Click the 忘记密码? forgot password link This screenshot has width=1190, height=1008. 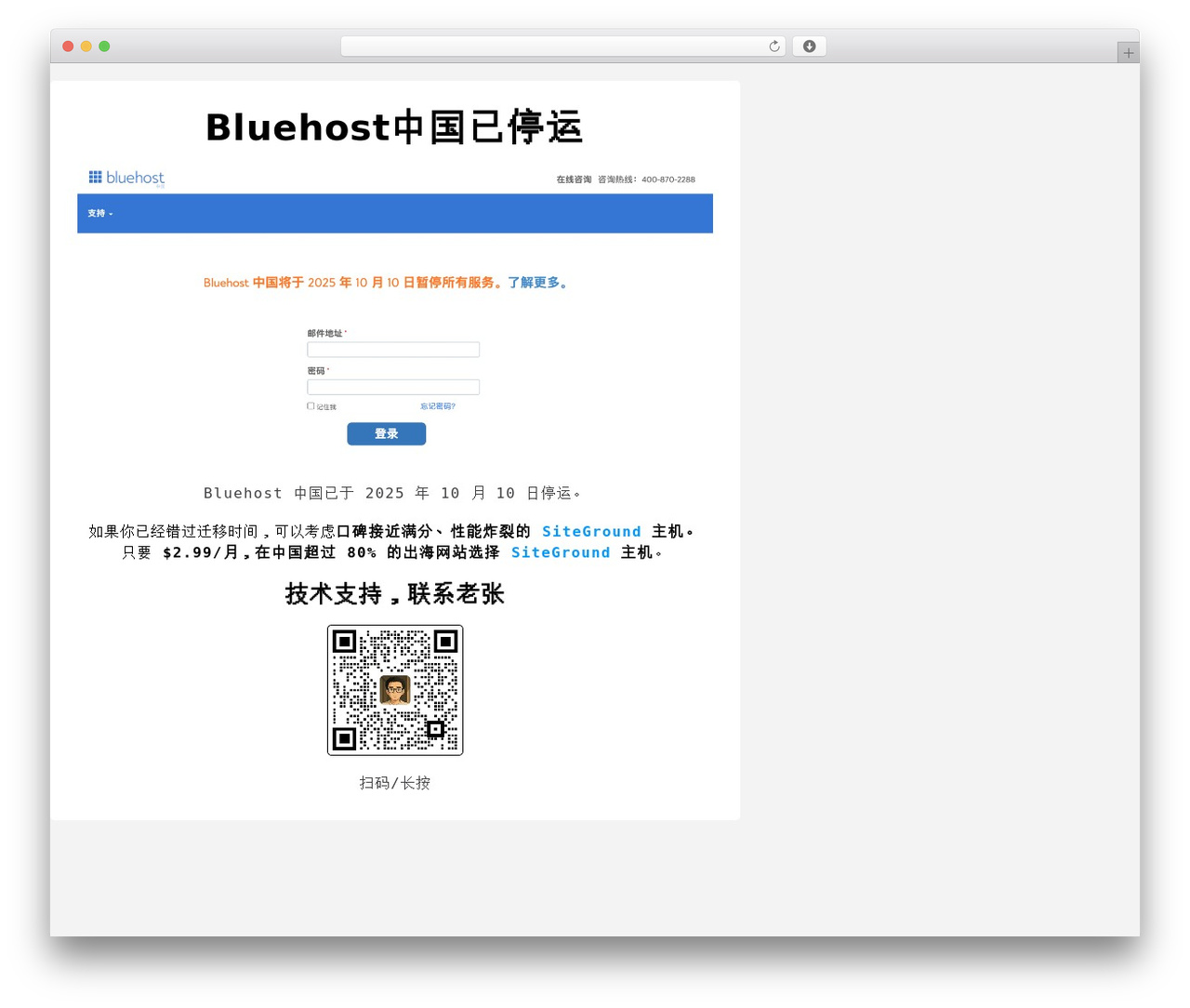[438, 406]
